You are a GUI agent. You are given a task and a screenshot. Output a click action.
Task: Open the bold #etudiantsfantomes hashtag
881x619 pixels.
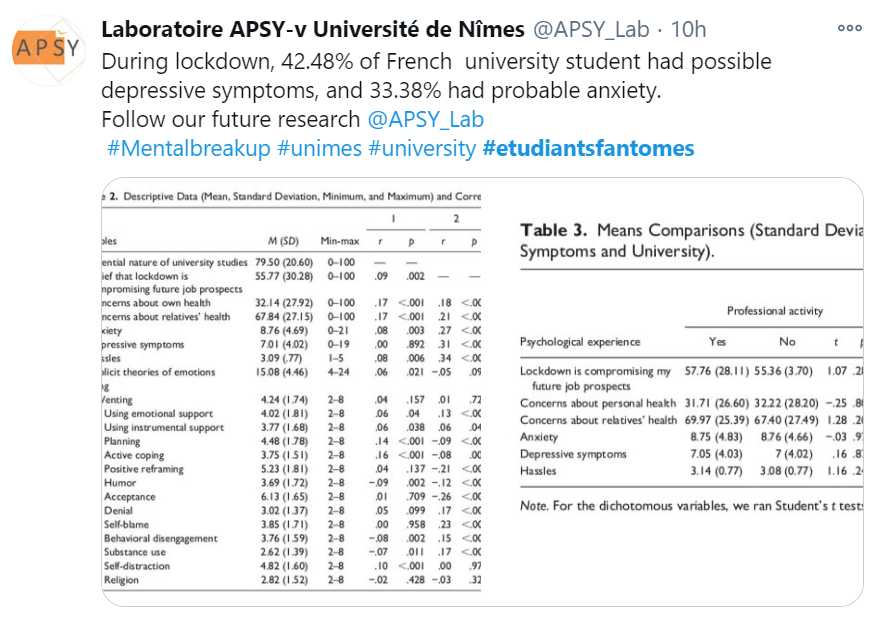[588, 149]
